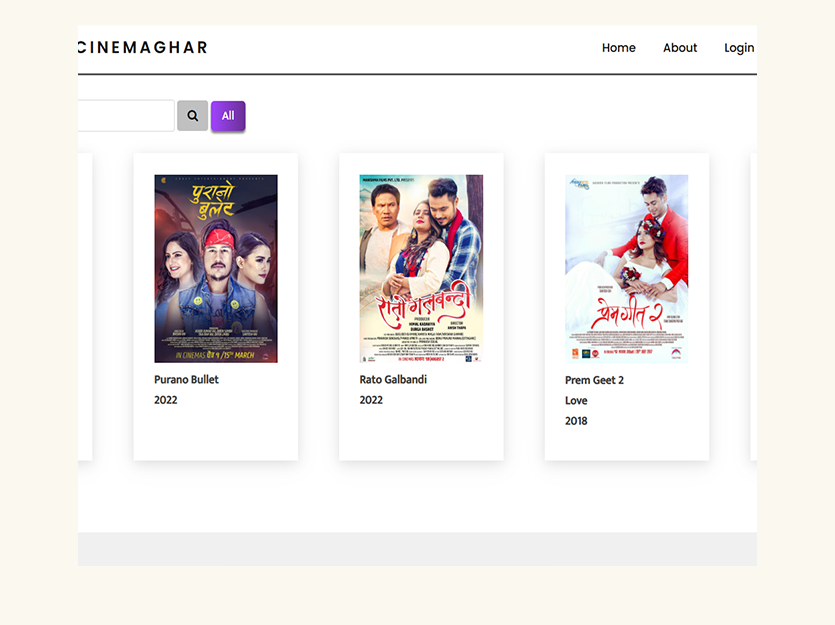This screenshot has width=835, height=625.
Task: Click the 2022 year under Rato Galbandi
Action: [x=371, y=400]
